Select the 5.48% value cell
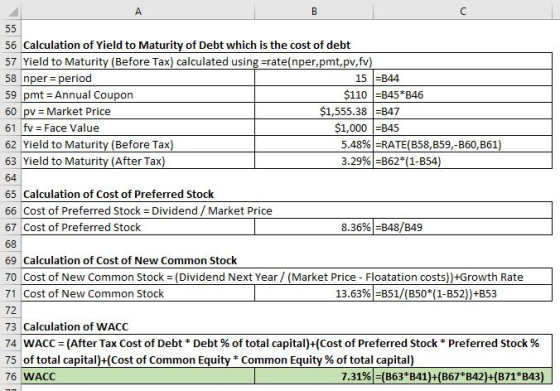Screen dimensions: 560x391 coord(314,145)
